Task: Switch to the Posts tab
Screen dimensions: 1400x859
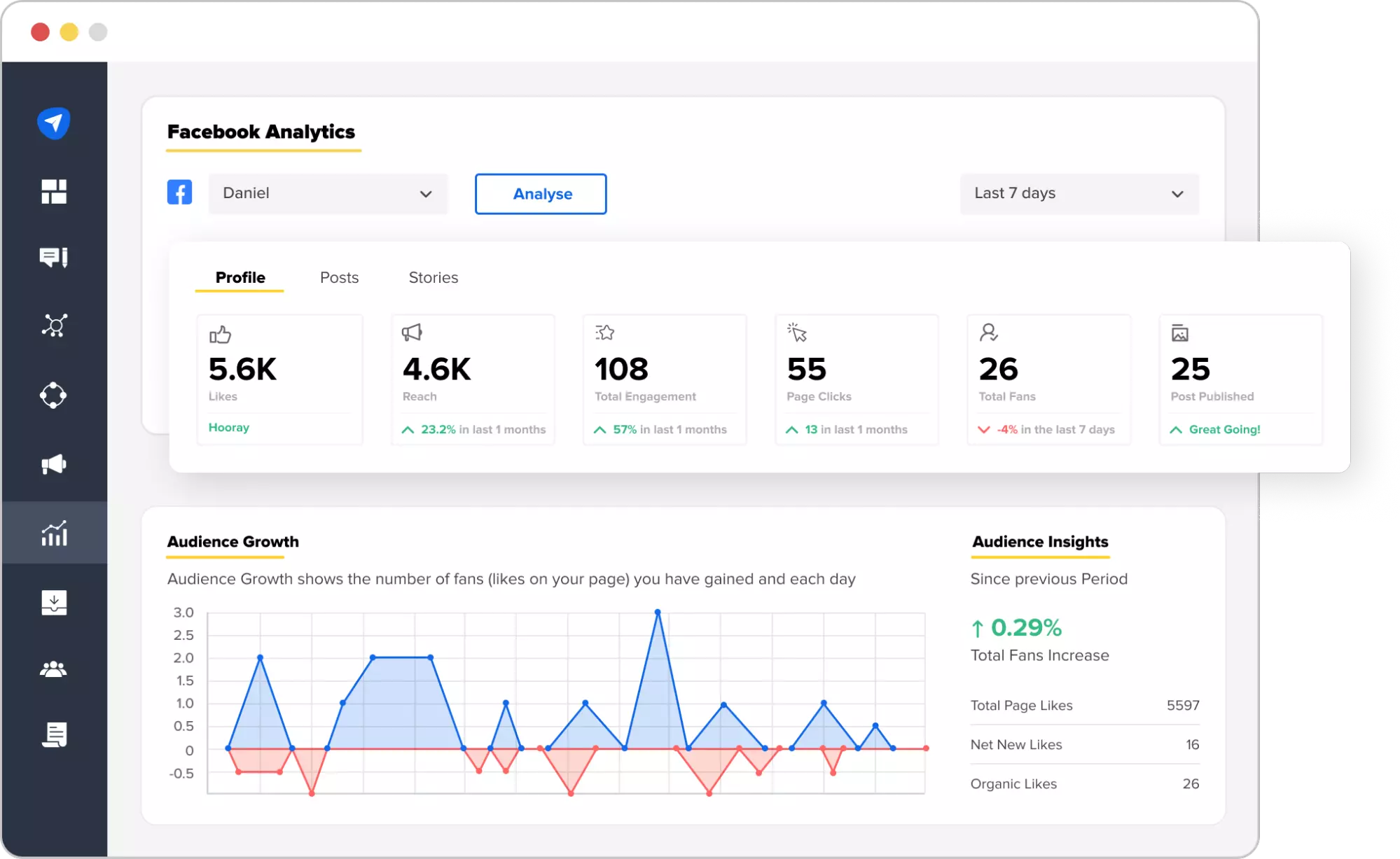Action: (339, 277)
